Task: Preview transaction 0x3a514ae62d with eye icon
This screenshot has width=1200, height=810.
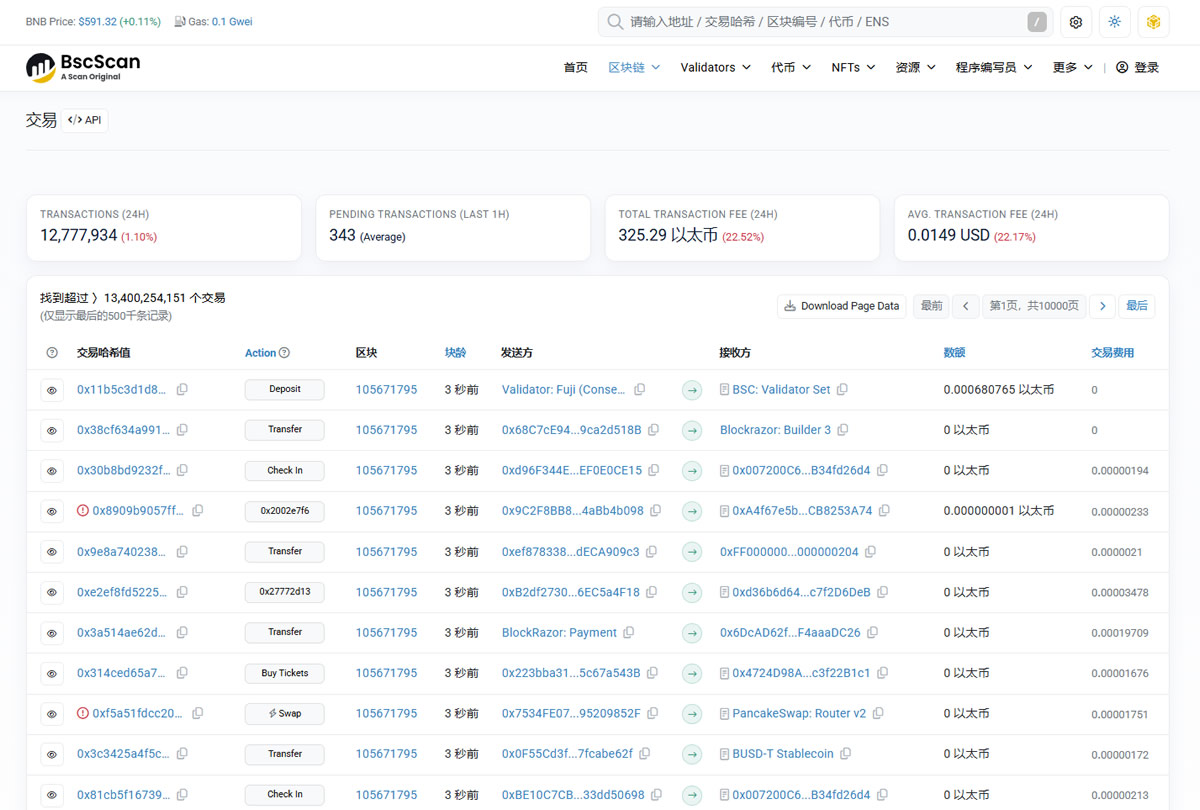Action: pyautogui.click(x=52, y=633)
